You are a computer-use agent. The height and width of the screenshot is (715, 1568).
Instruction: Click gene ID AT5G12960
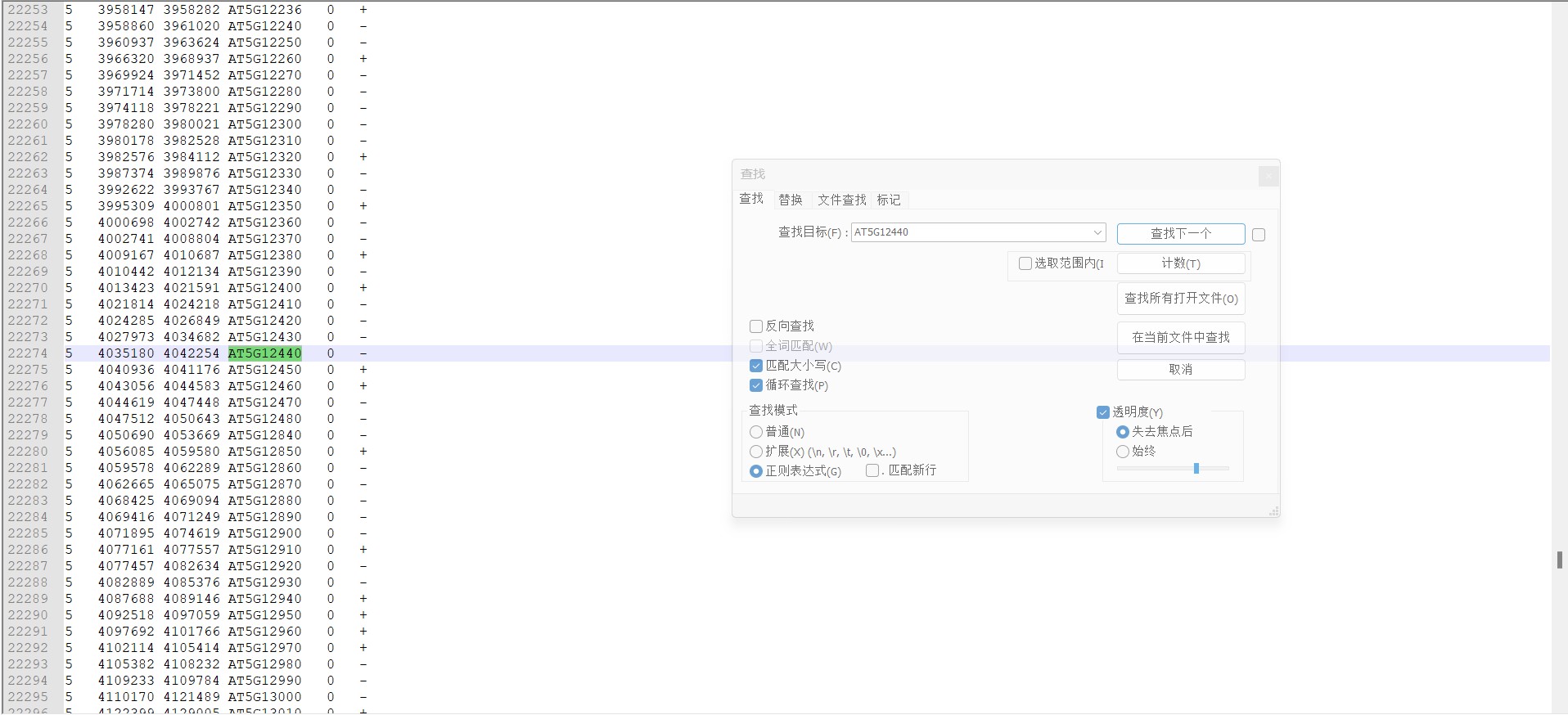pyautogui.click(x=264, y=632)
